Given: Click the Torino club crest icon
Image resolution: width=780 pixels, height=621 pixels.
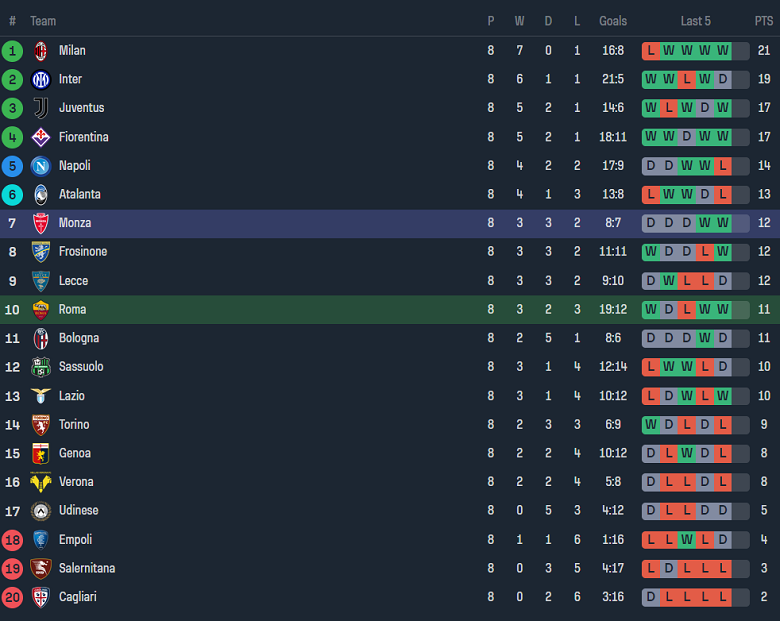Looking at the screenshot, I should 41,425.
